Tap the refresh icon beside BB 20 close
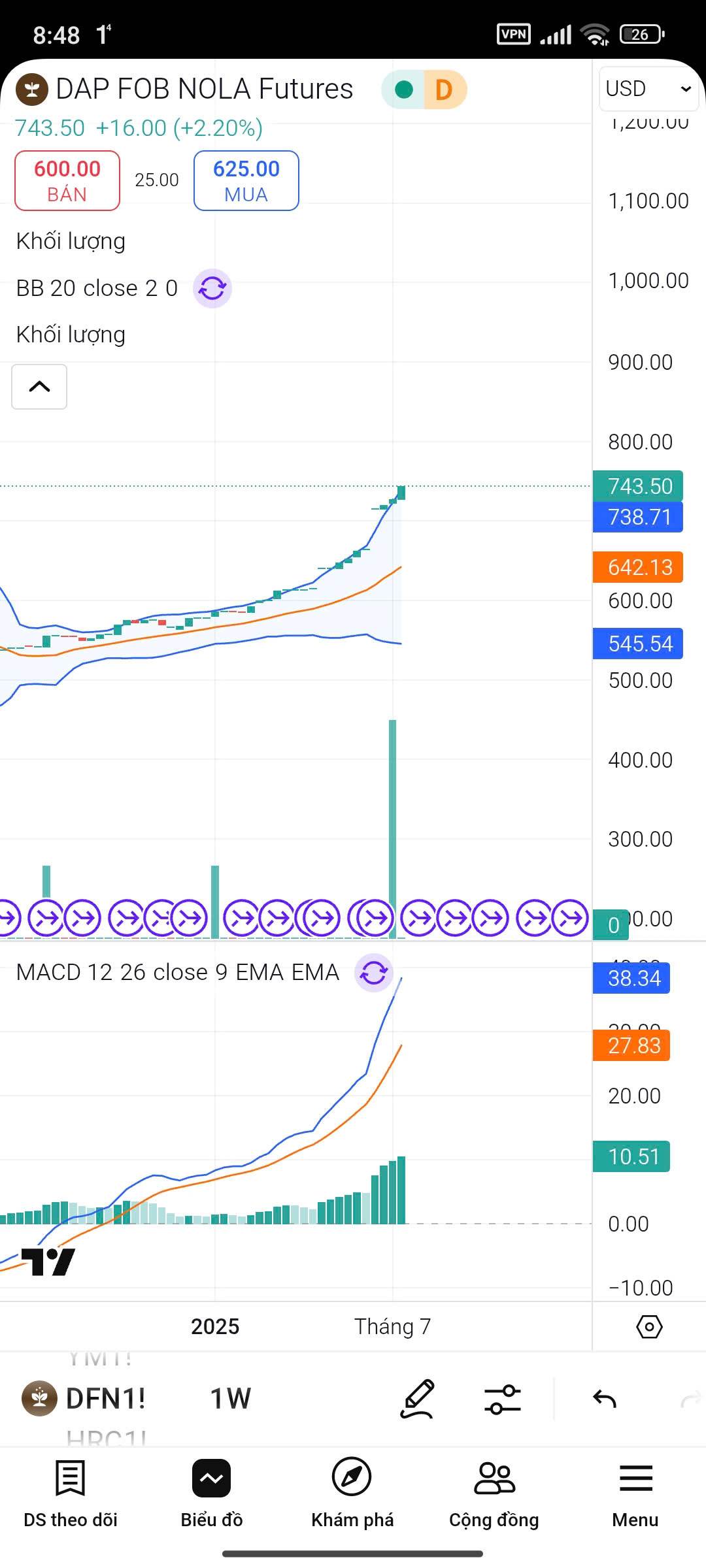 point(212,288)
